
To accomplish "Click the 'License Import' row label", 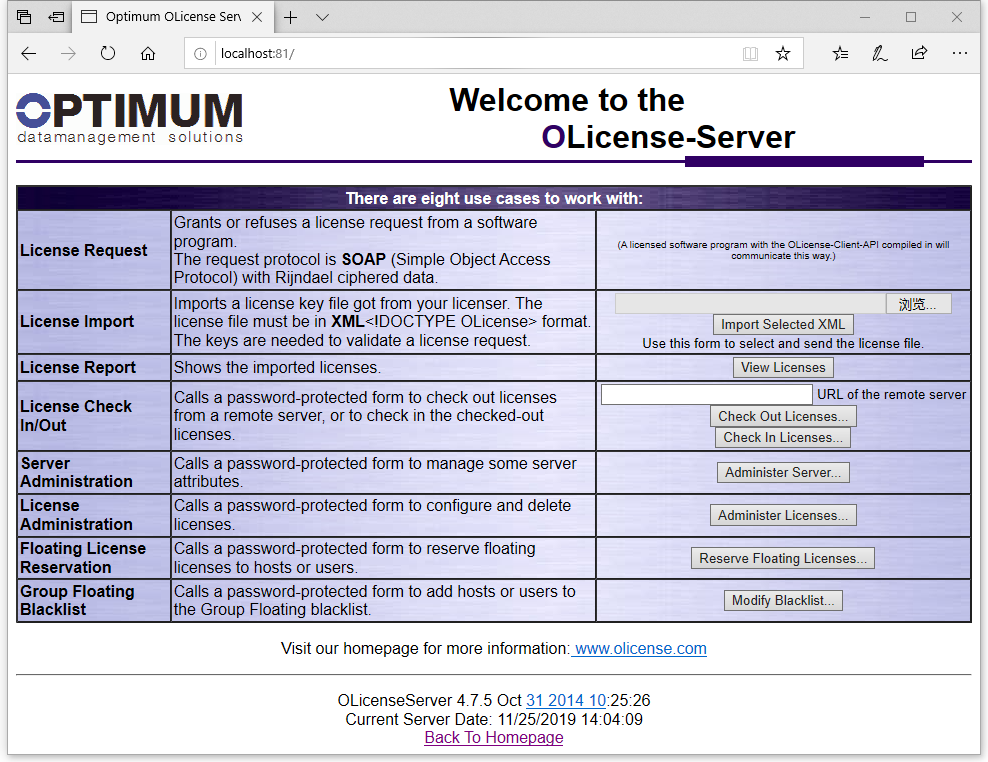I will click(x=77, y=321).
